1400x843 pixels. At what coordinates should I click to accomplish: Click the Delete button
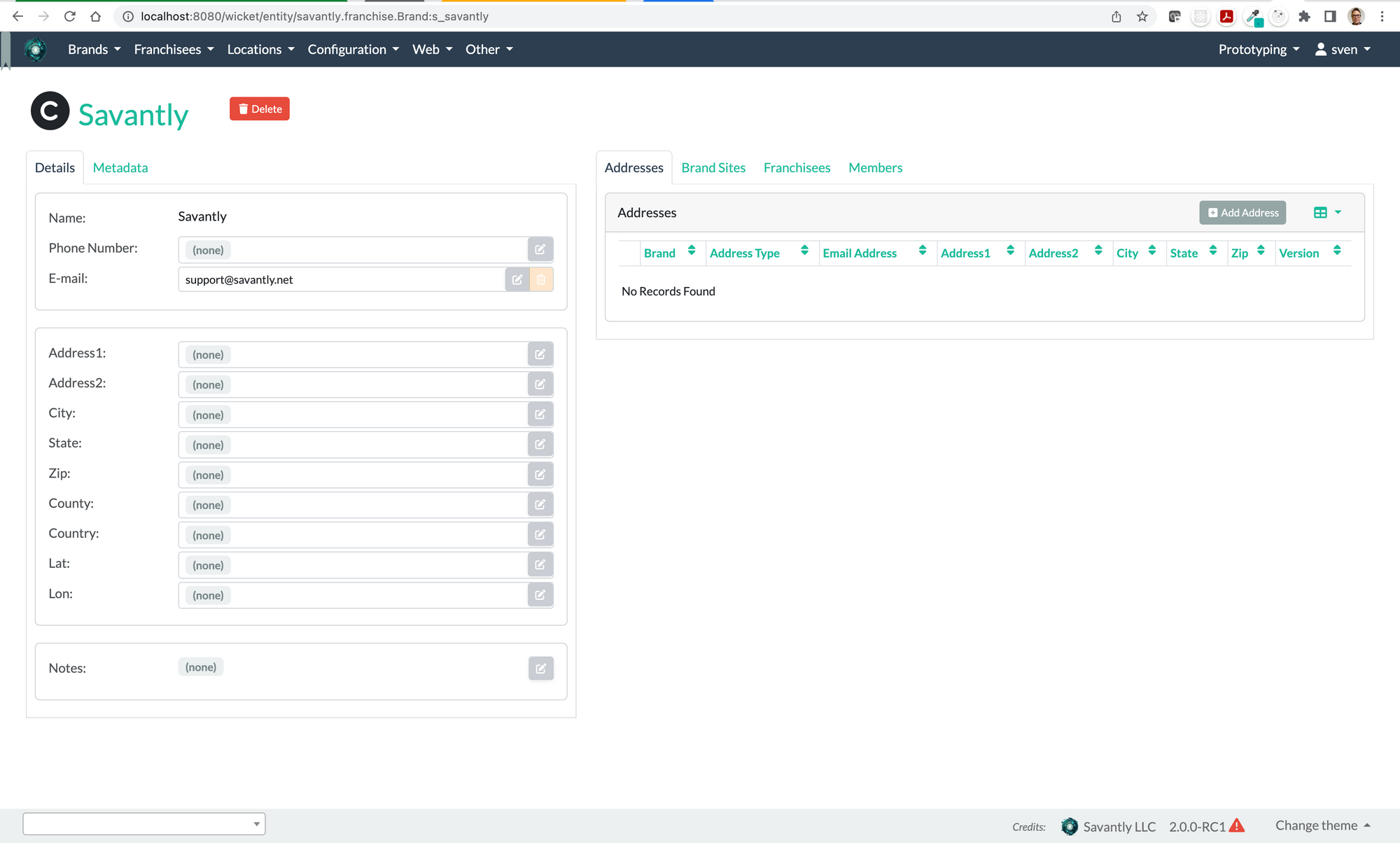pyautogui.click(x=259, y=109)
